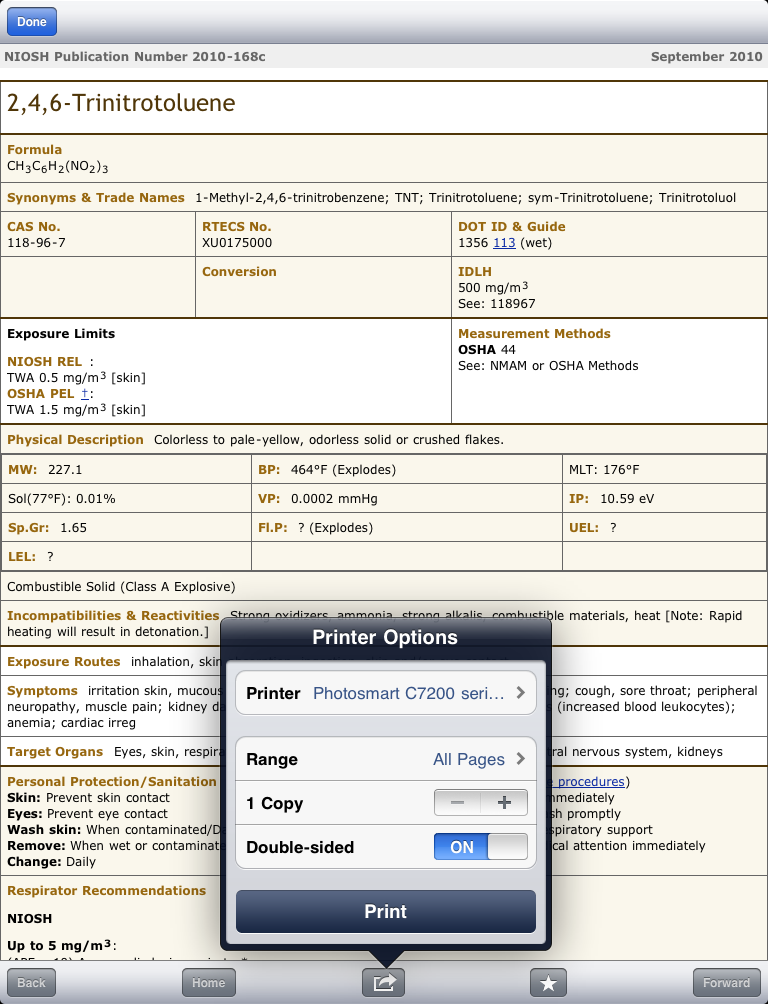Navigate Forward in the bottom toolbar
Viewport: 768px width, 1004px height.
point(726,983)
